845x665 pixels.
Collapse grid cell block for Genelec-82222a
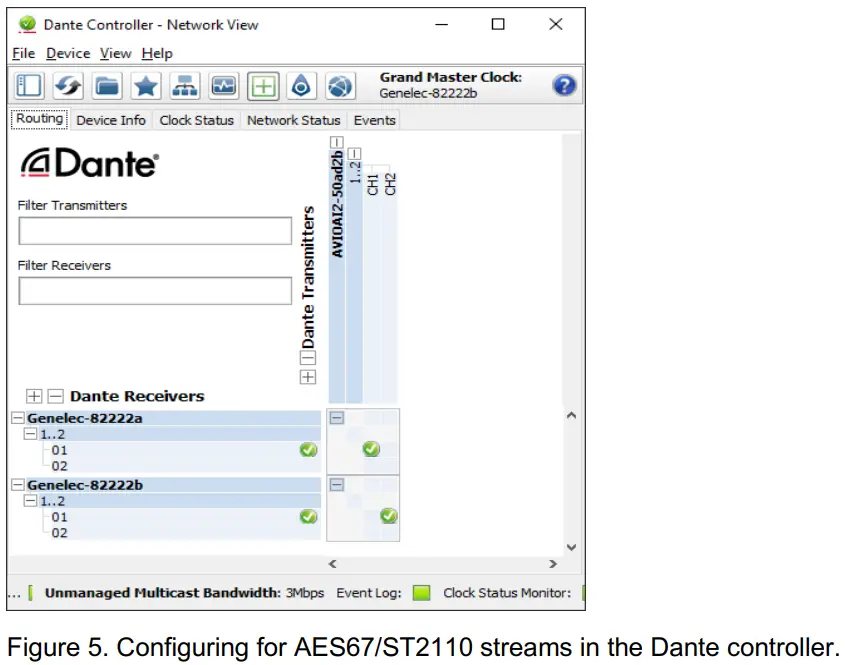click(337, 418)
